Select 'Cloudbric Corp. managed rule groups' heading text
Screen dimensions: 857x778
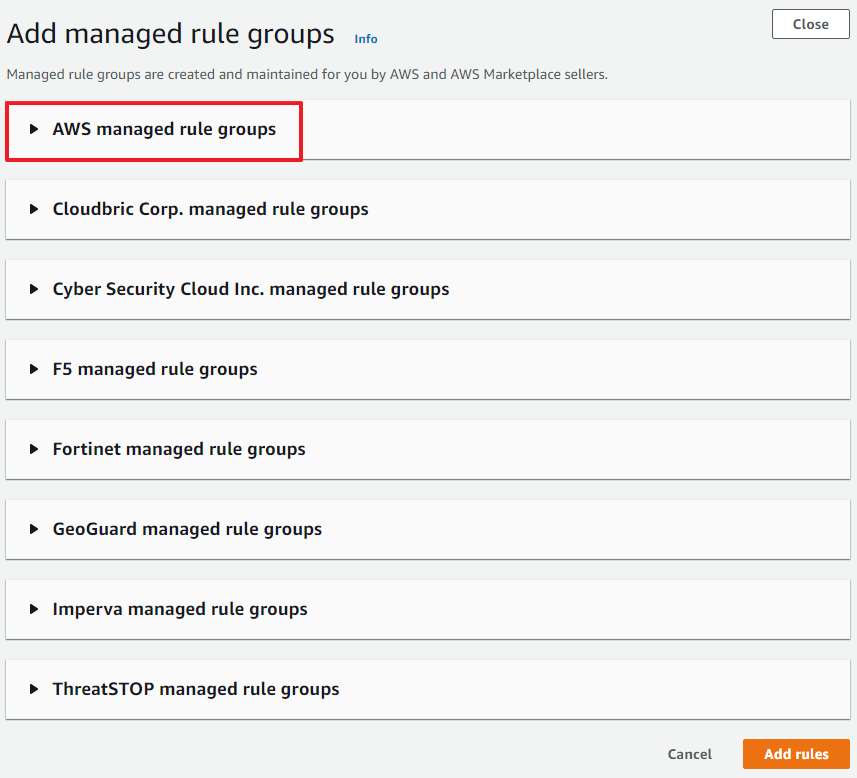coord(210,209)
